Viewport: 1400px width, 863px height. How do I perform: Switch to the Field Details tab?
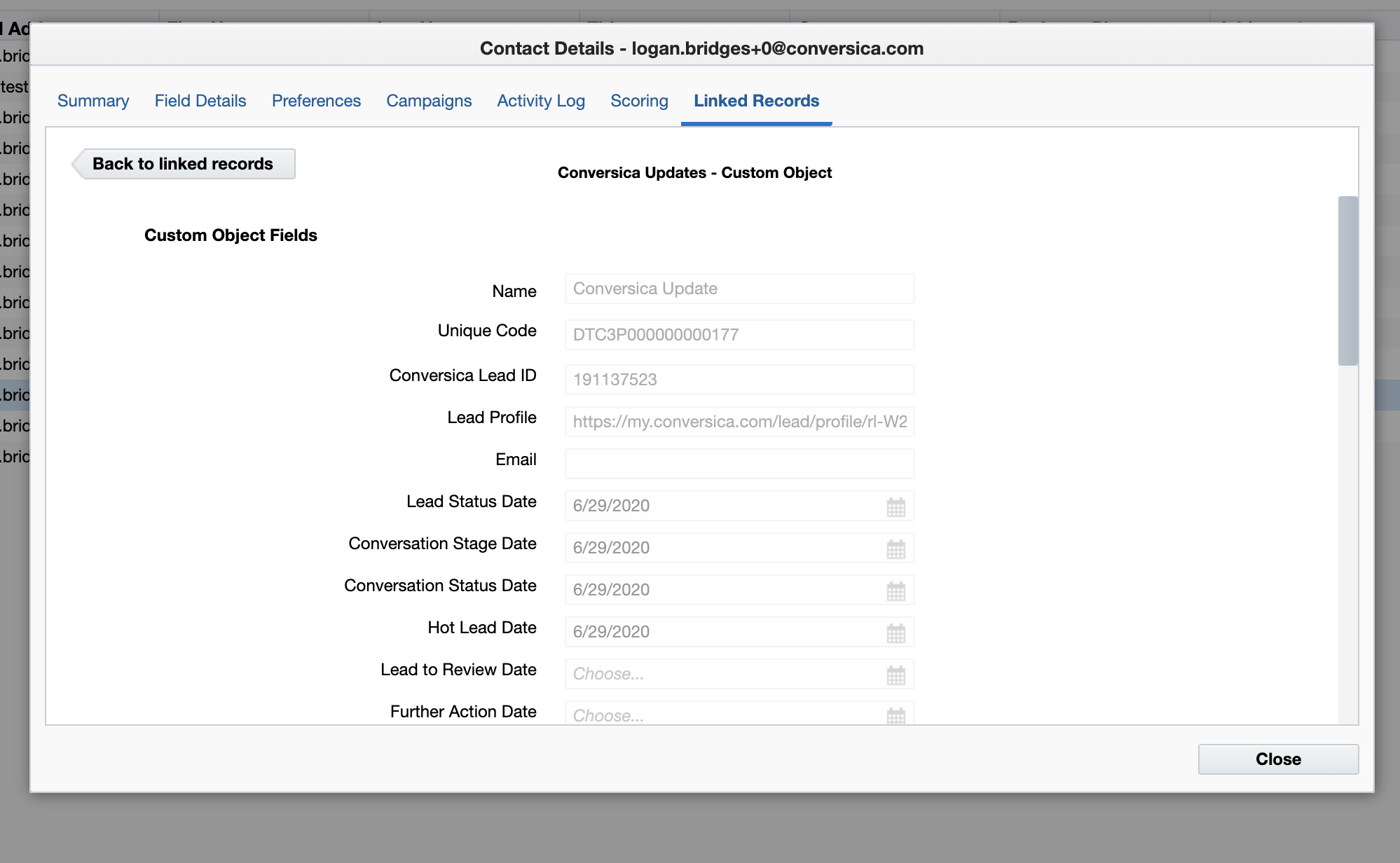[200, 101]
